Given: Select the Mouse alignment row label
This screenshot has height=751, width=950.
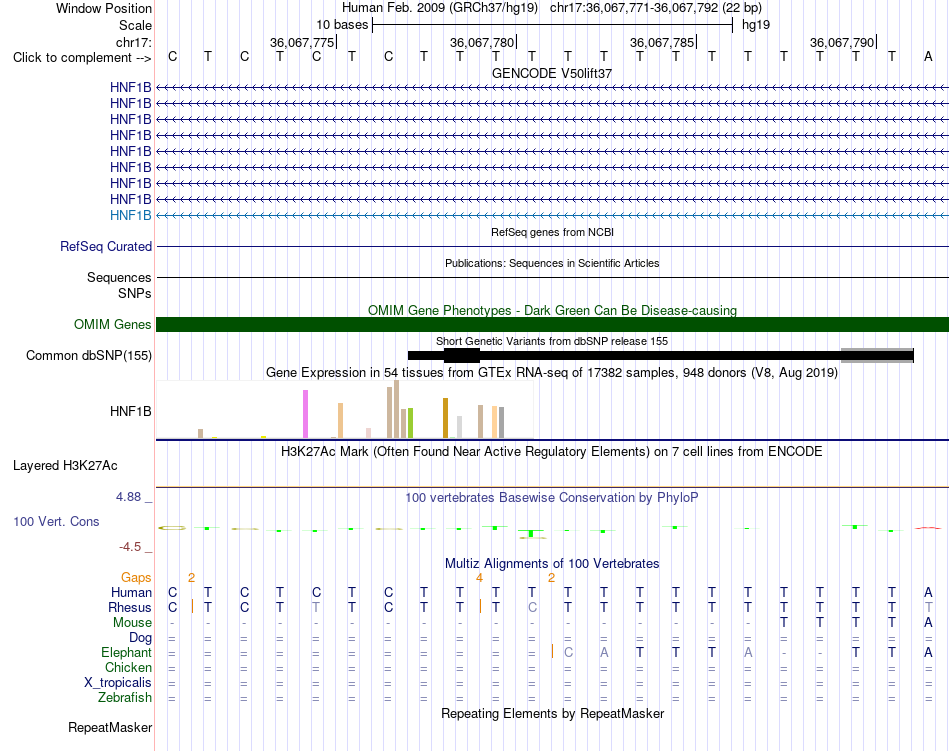Looking at the screenshot, I should pyautogui.click(x=132, y=623).
